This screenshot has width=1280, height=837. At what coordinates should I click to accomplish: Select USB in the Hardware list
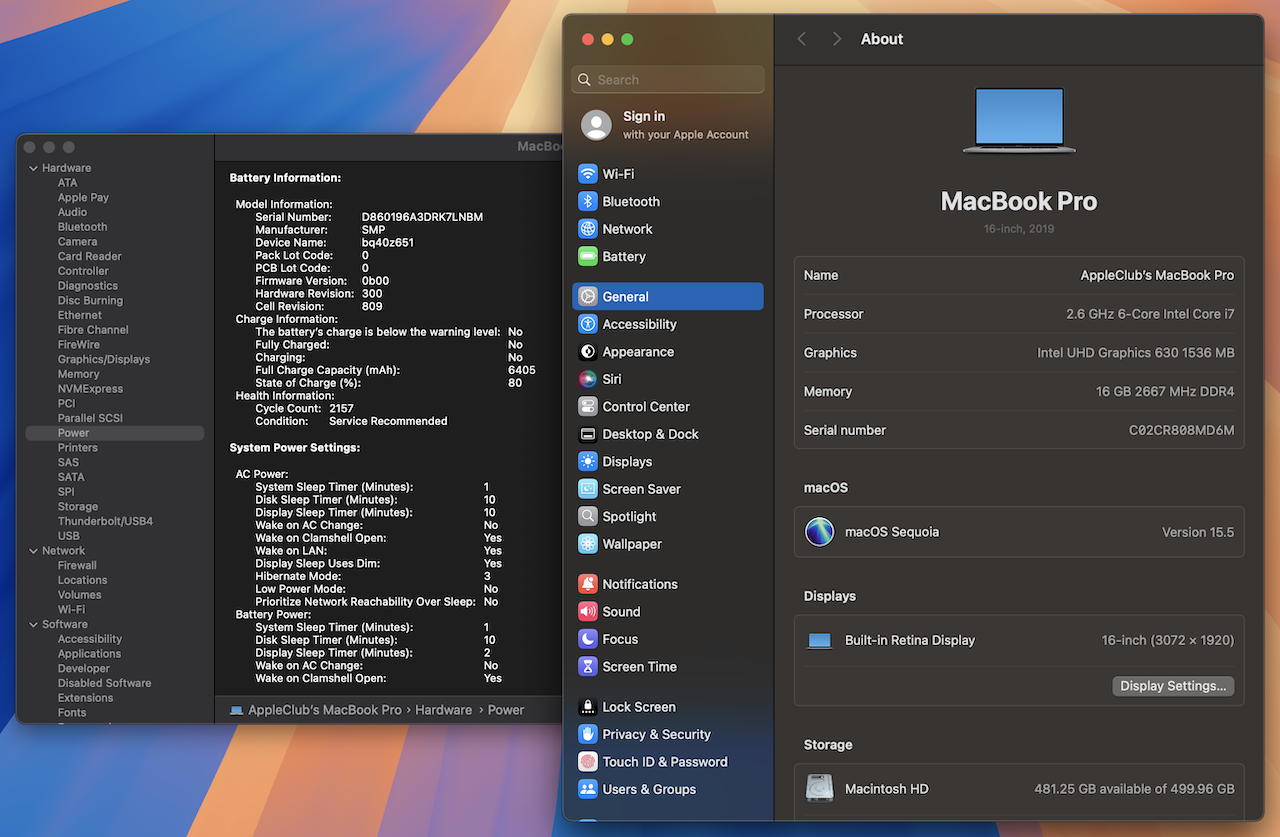69,536
